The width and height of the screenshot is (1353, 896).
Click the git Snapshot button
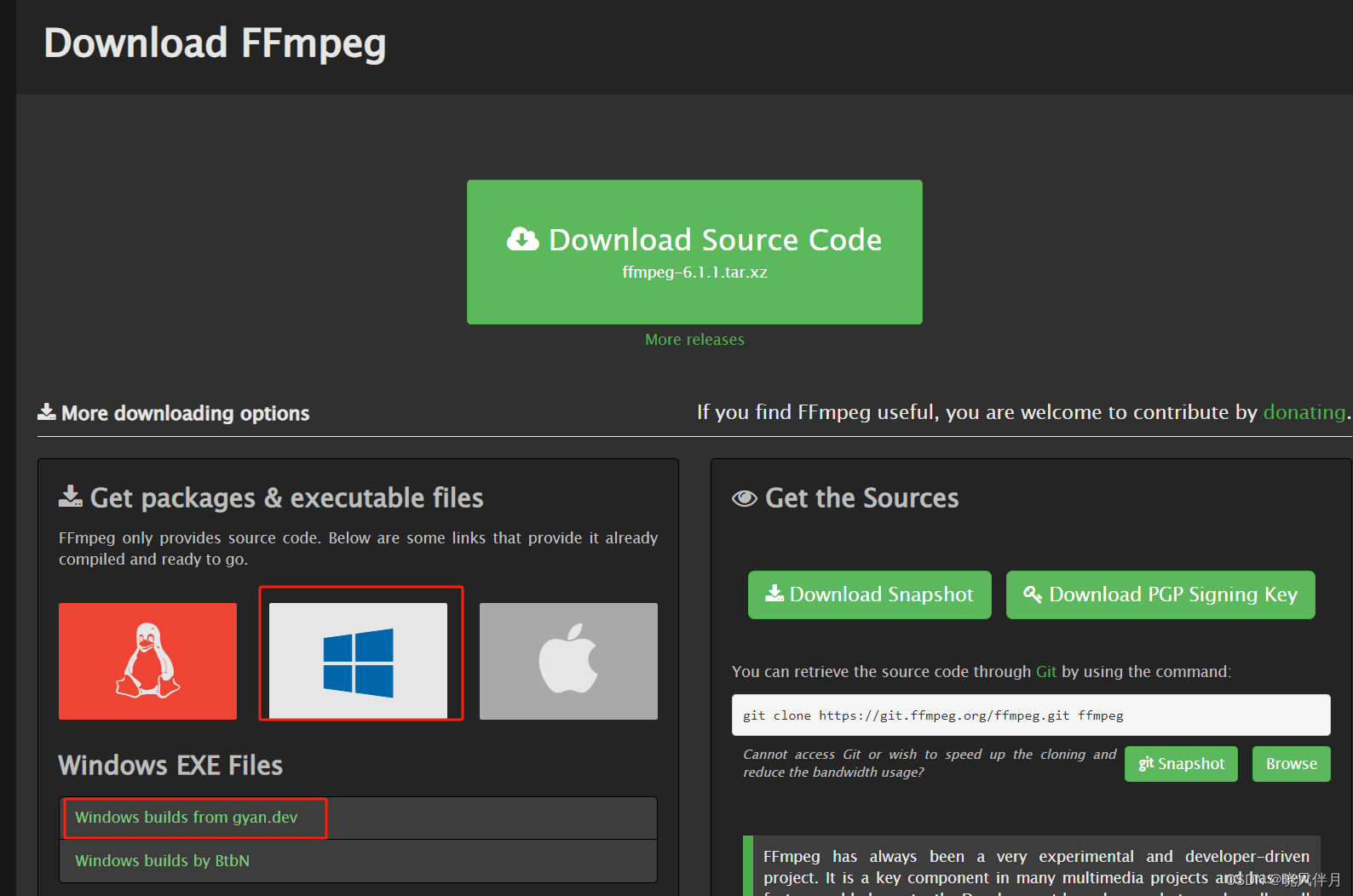(x=1181, y=764)
